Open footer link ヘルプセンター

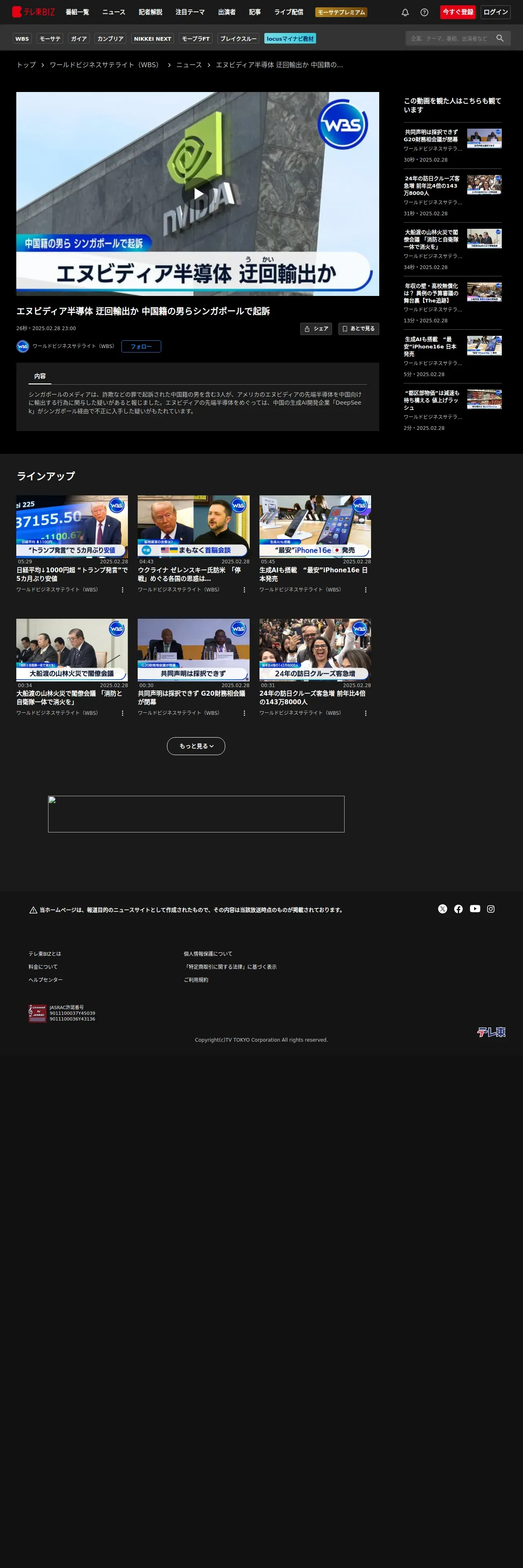(x=46, y=980)
